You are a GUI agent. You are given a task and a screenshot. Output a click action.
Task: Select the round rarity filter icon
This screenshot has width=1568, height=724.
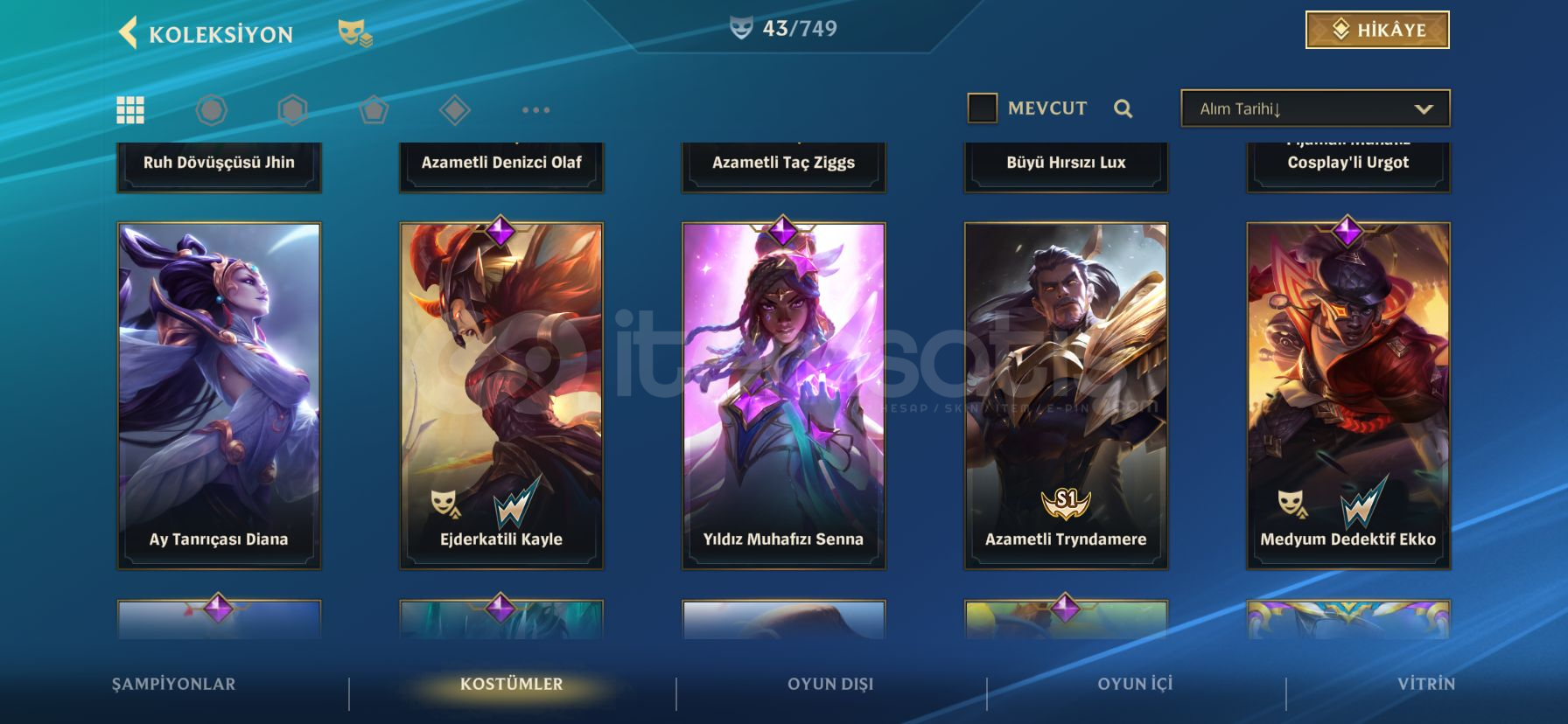(211, 109)
